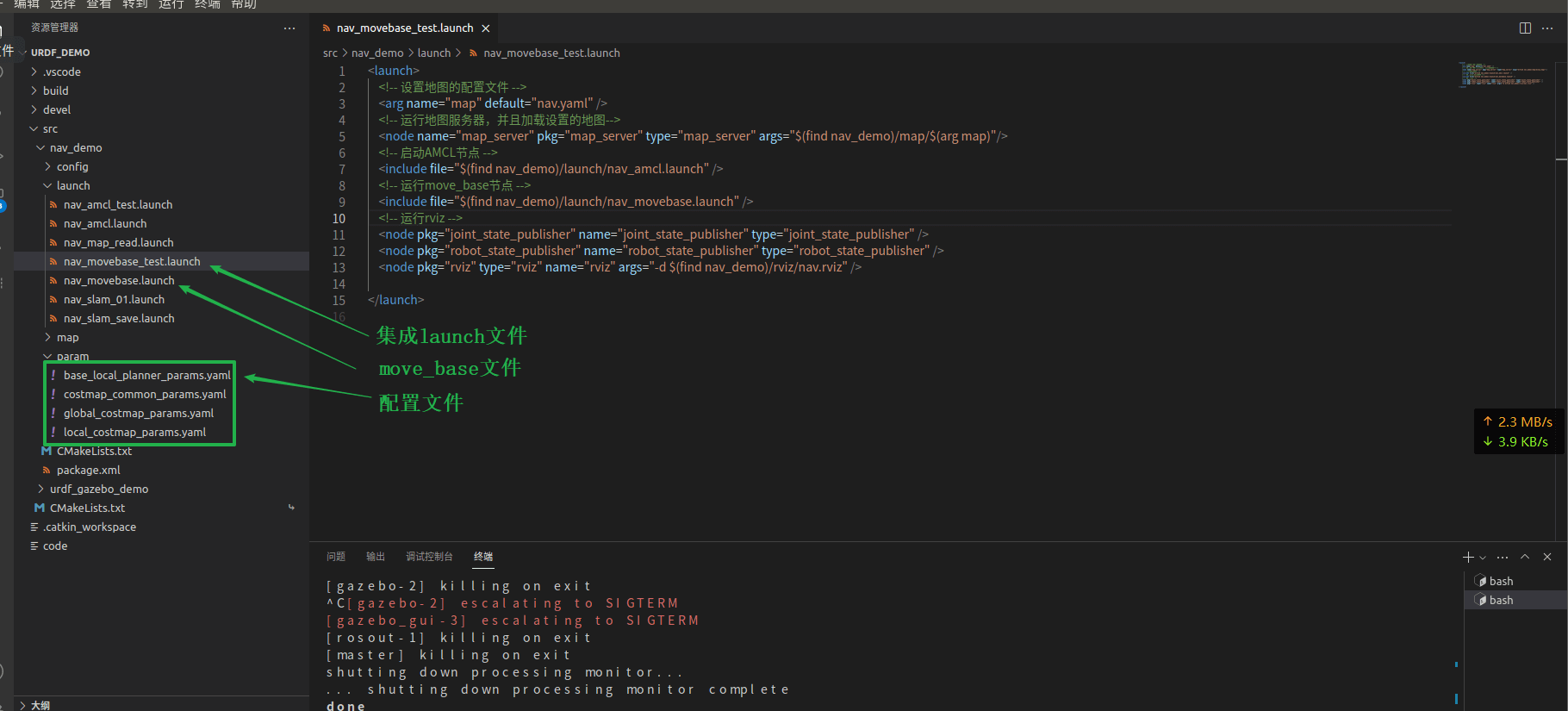Select the second bash terminal
The image size is (1568, 711).
1515,600
